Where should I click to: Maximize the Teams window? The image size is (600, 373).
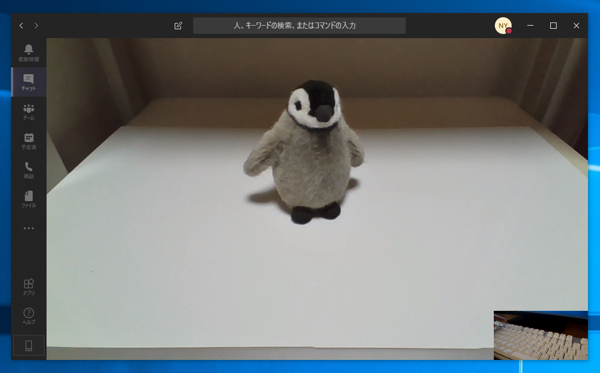click(553, 26)
